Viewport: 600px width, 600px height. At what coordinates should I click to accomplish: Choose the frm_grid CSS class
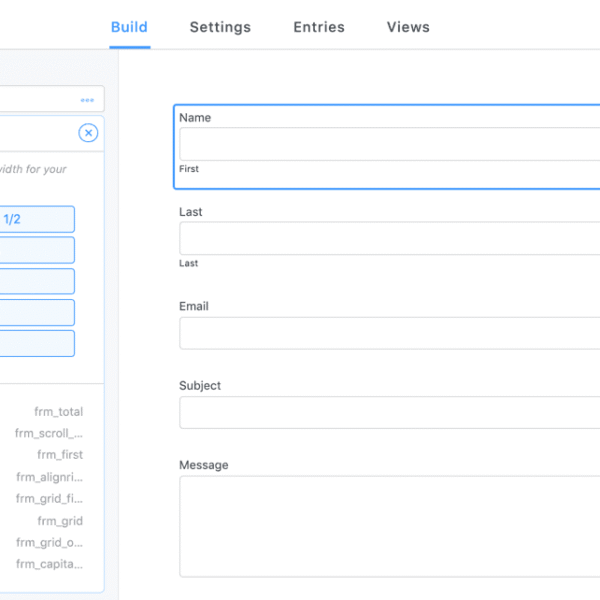[x=60, y=521]
